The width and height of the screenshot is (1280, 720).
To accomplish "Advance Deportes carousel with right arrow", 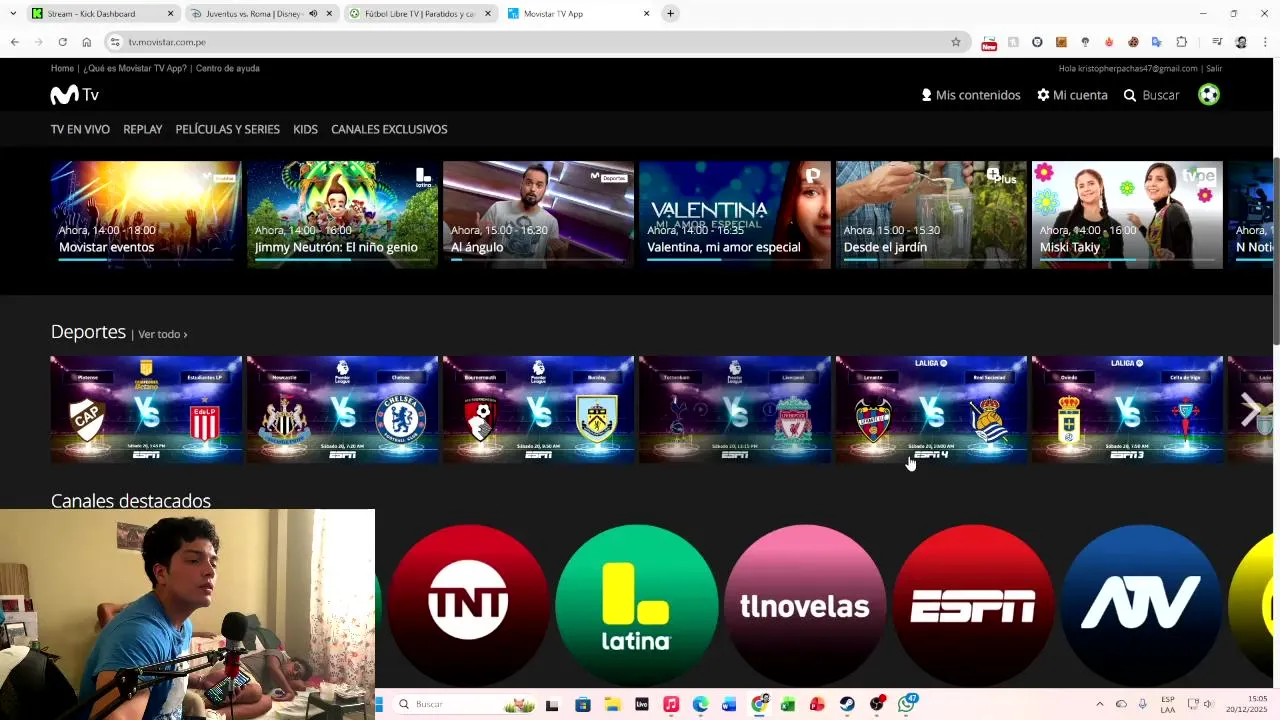I will pyautogui.click(x=1250, y=409).
